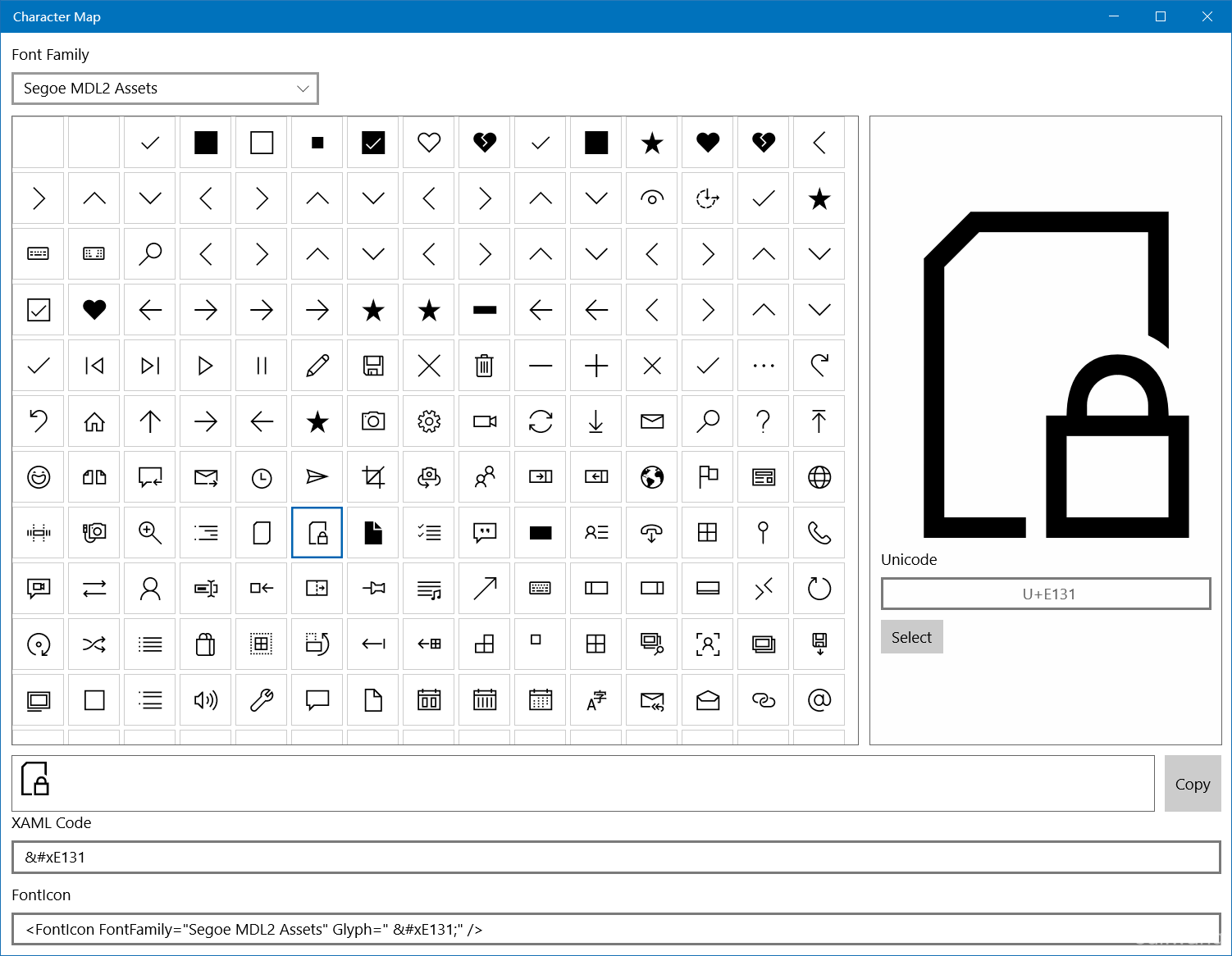The height and width of the screenshot is (956, 1232).
Task: Select the at-sign glyph
Action: coord(819,700)
